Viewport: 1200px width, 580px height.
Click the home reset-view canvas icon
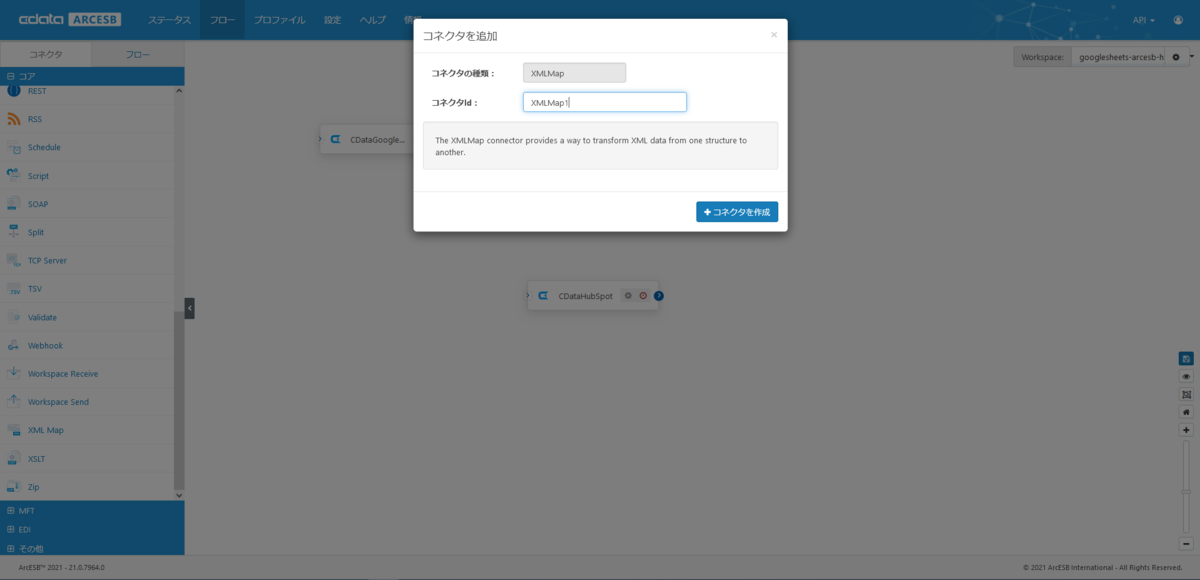(1186, 412)
